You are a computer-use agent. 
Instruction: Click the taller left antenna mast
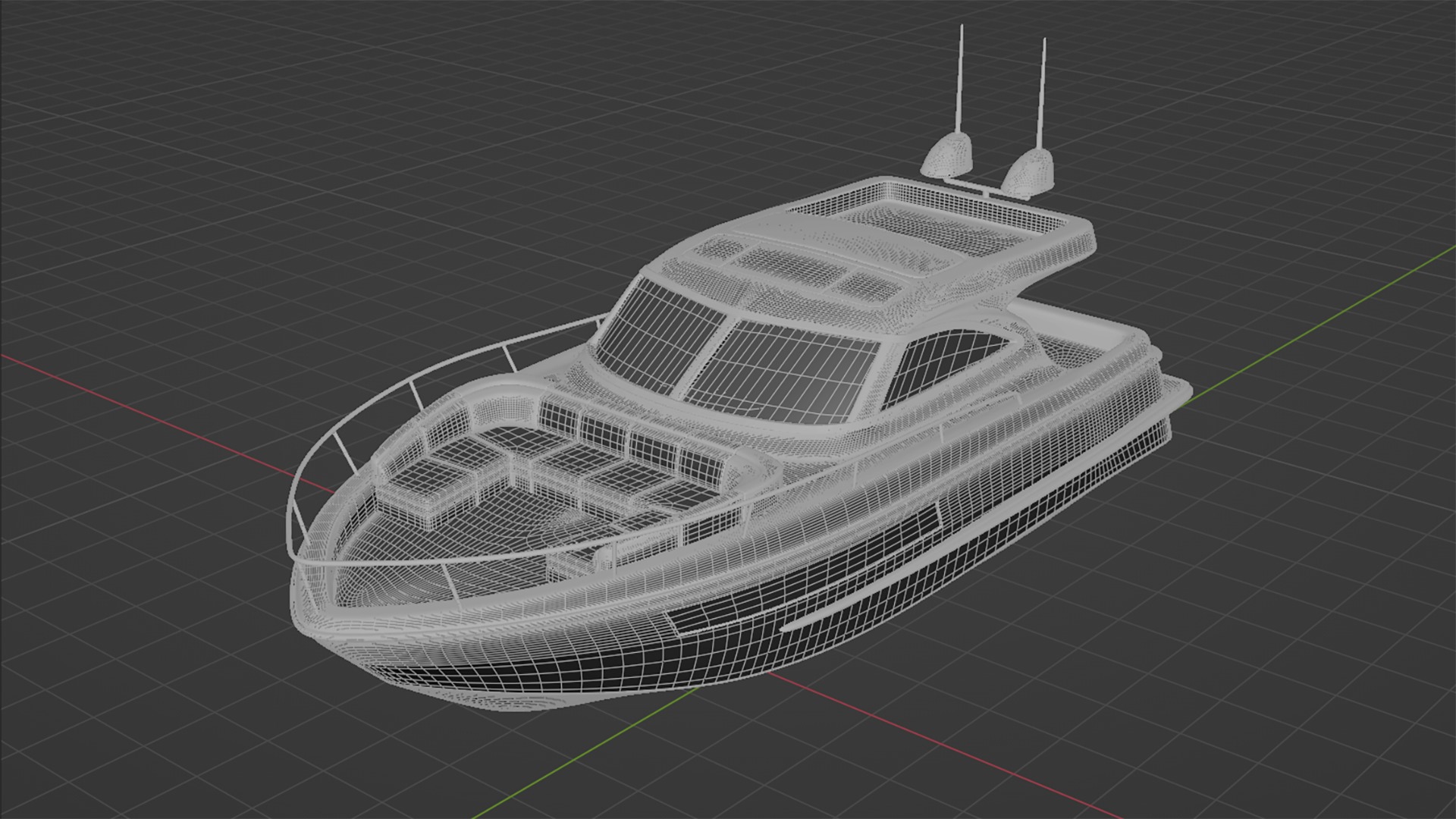(x=961, y=79)
